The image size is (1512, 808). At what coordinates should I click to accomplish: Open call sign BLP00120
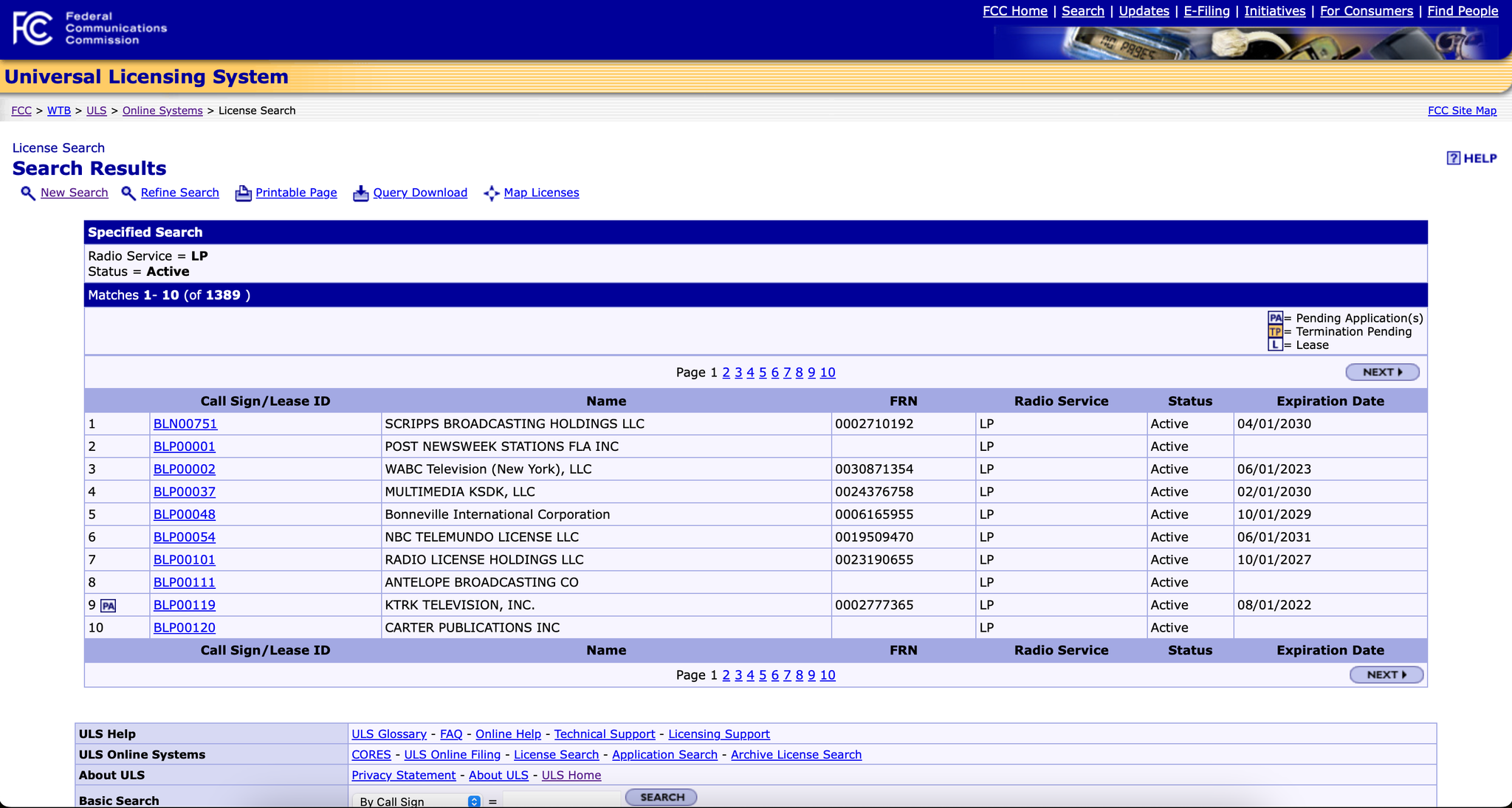coord(185,628)
